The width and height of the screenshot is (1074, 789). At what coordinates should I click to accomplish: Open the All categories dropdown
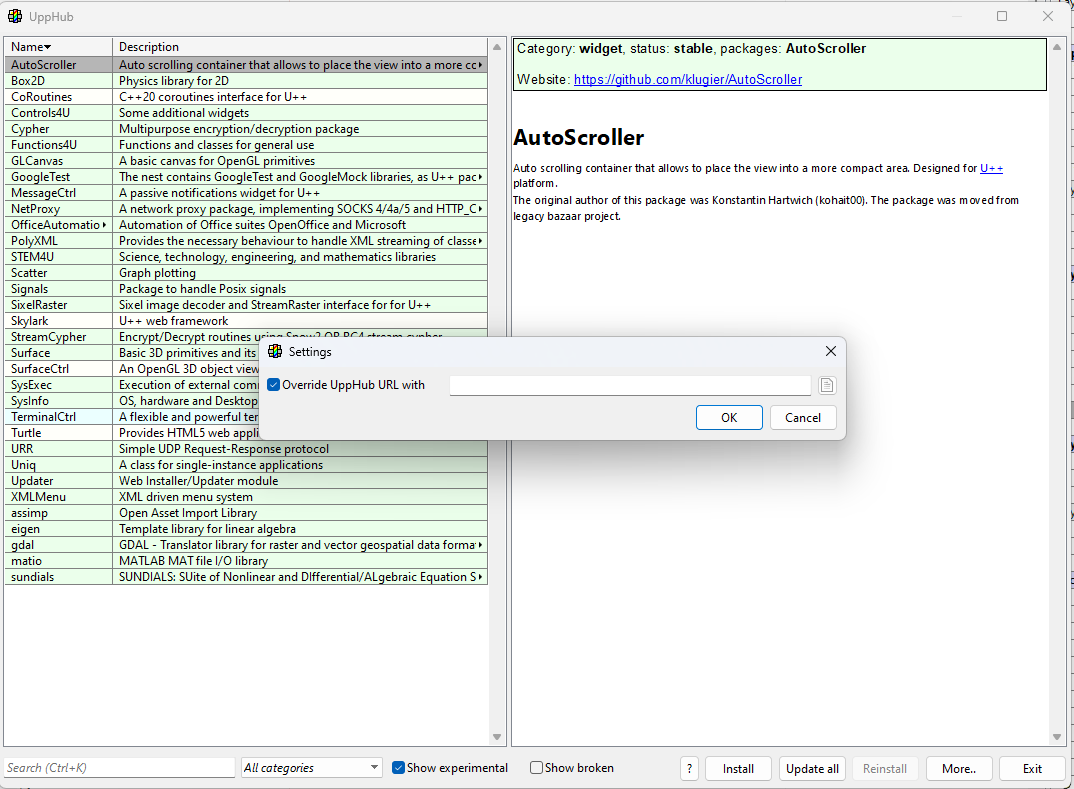[312, 768]
